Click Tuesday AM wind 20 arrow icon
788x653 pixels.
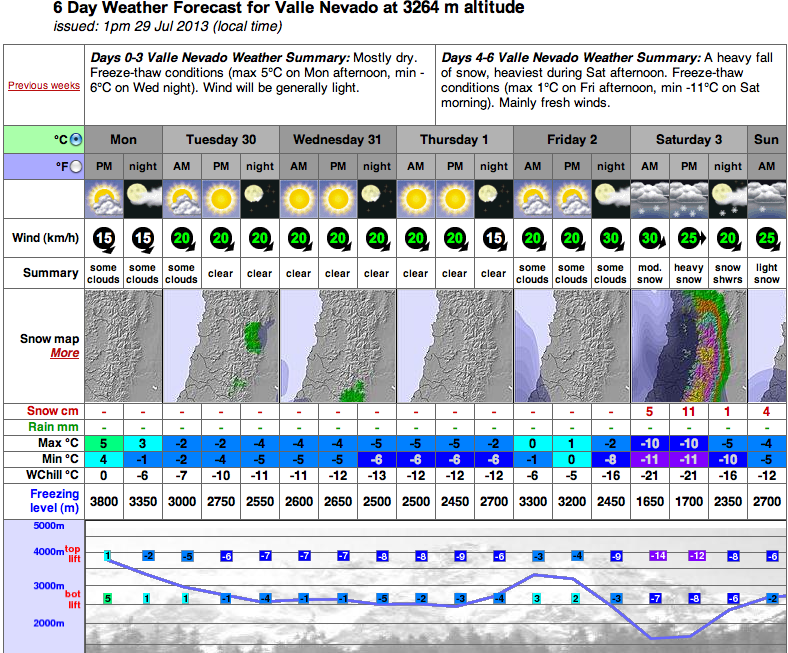pyautogui.click(x=182, y=239)
